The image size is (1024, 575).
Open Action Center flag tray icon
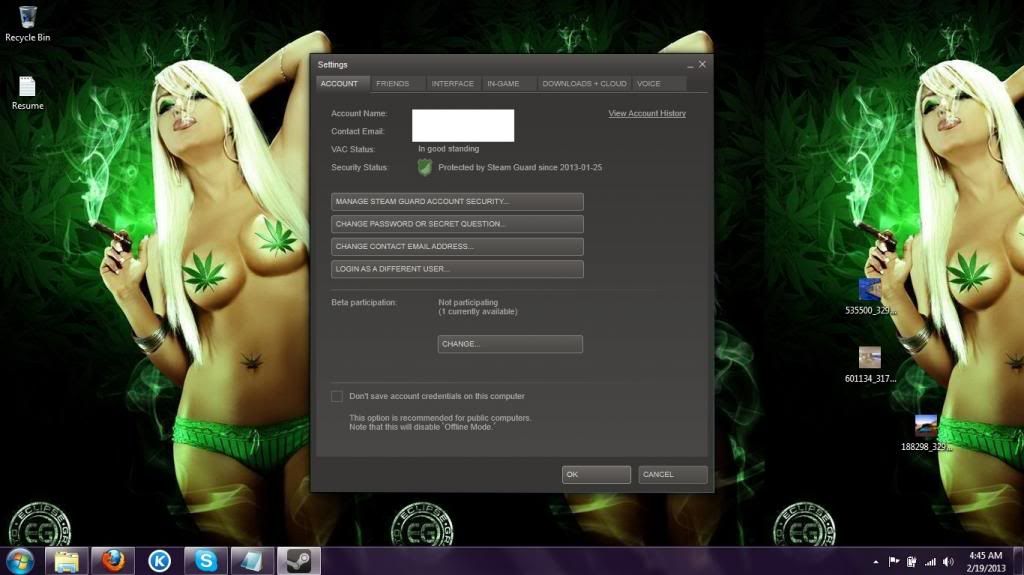[x=893, y=562]
